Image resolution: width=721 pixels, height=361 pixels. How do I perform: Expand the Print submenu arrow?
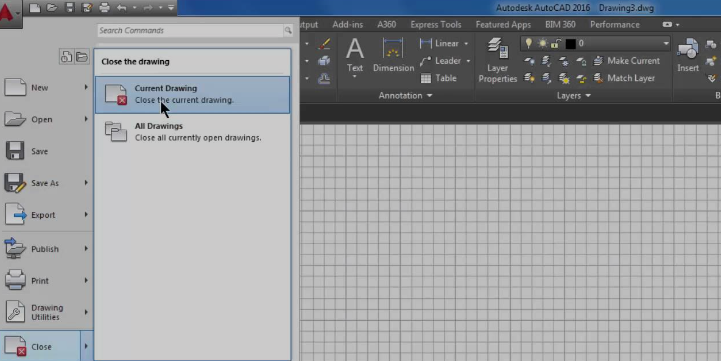pos(86,280)
